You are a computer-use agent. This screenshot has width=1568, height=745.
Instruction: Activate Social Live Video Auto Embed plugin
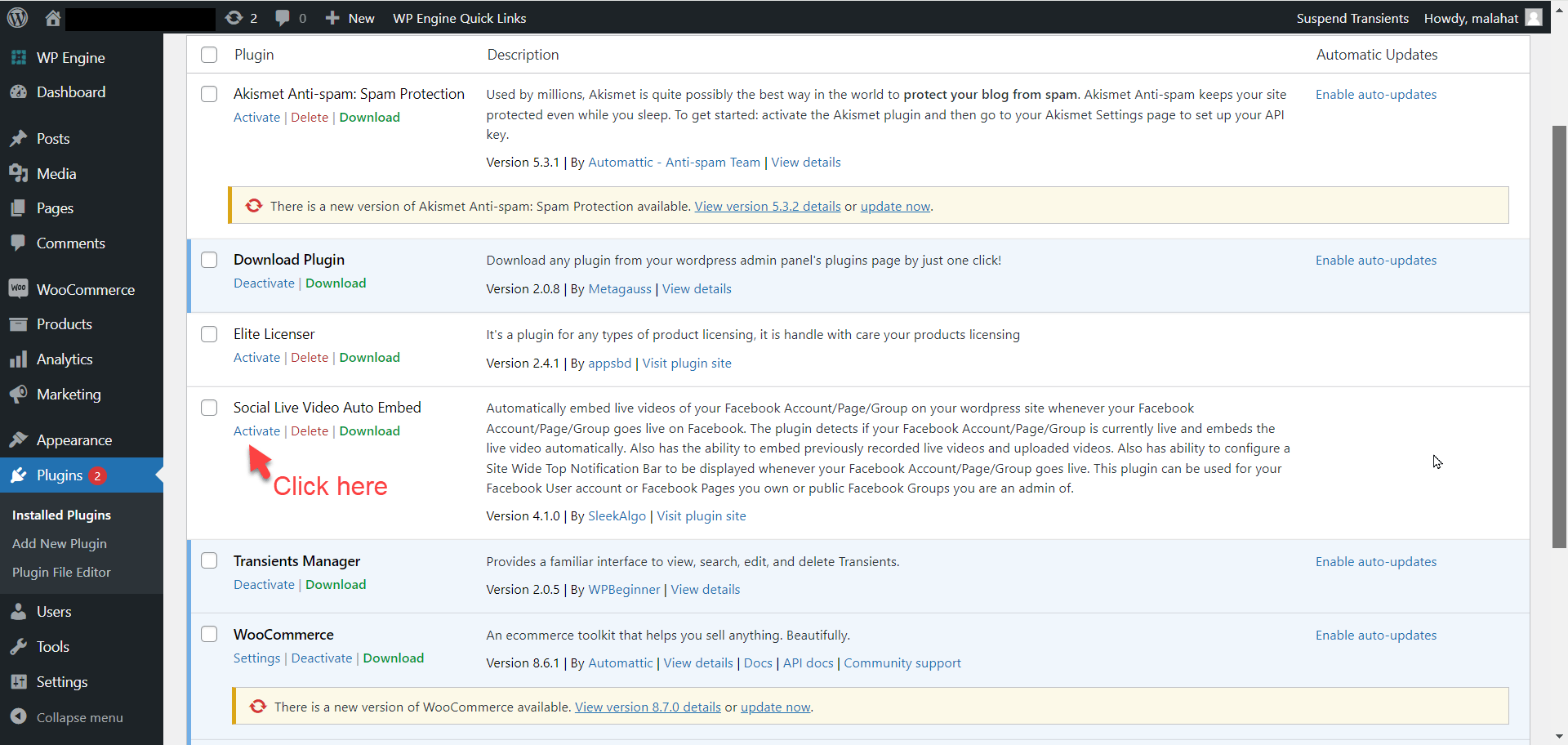click(256, 430)
